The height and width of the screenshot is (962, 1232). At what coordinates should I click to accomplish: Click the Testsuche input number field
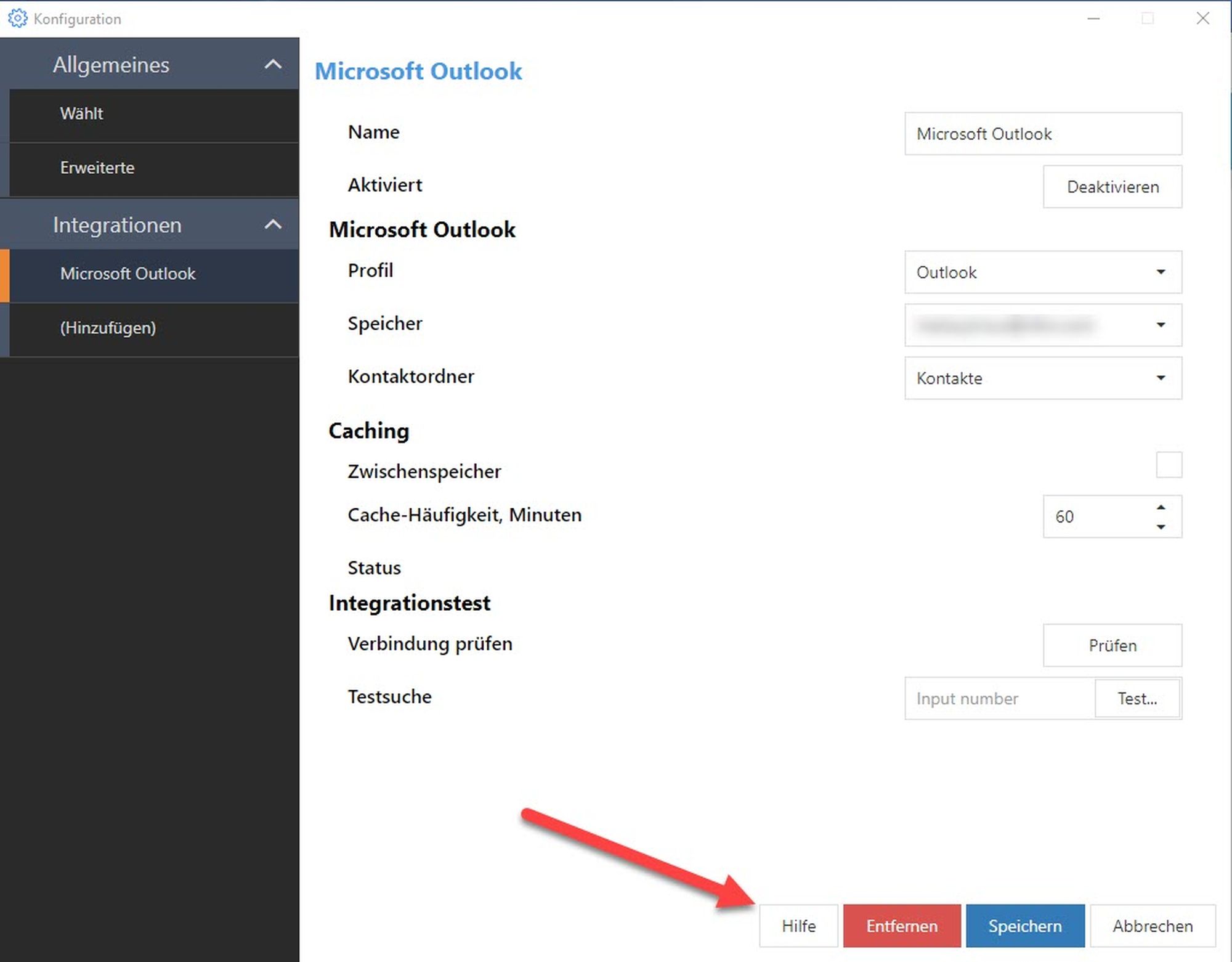[999, 698]
